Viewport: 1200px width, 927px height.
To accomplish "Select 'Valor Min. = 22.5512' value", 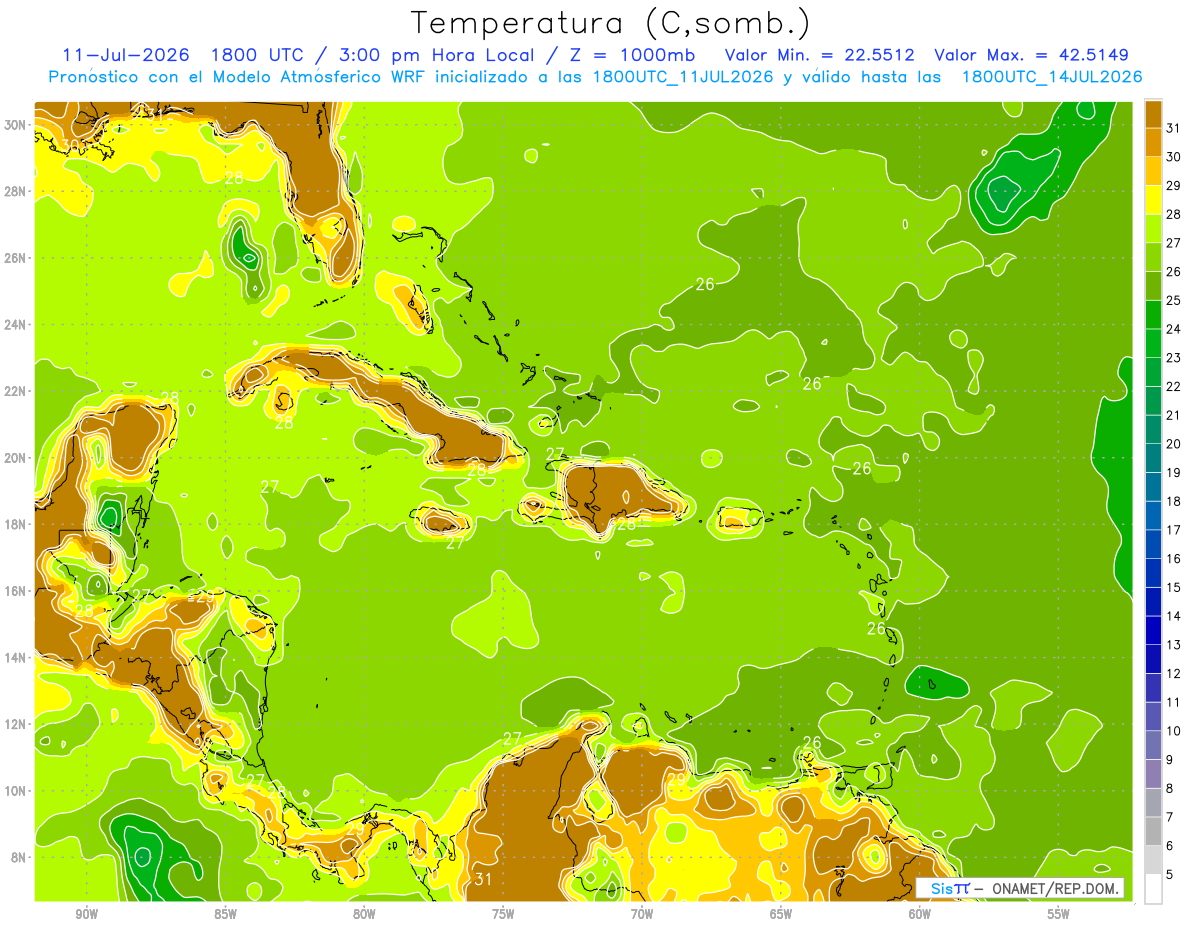I will [819, 55].
